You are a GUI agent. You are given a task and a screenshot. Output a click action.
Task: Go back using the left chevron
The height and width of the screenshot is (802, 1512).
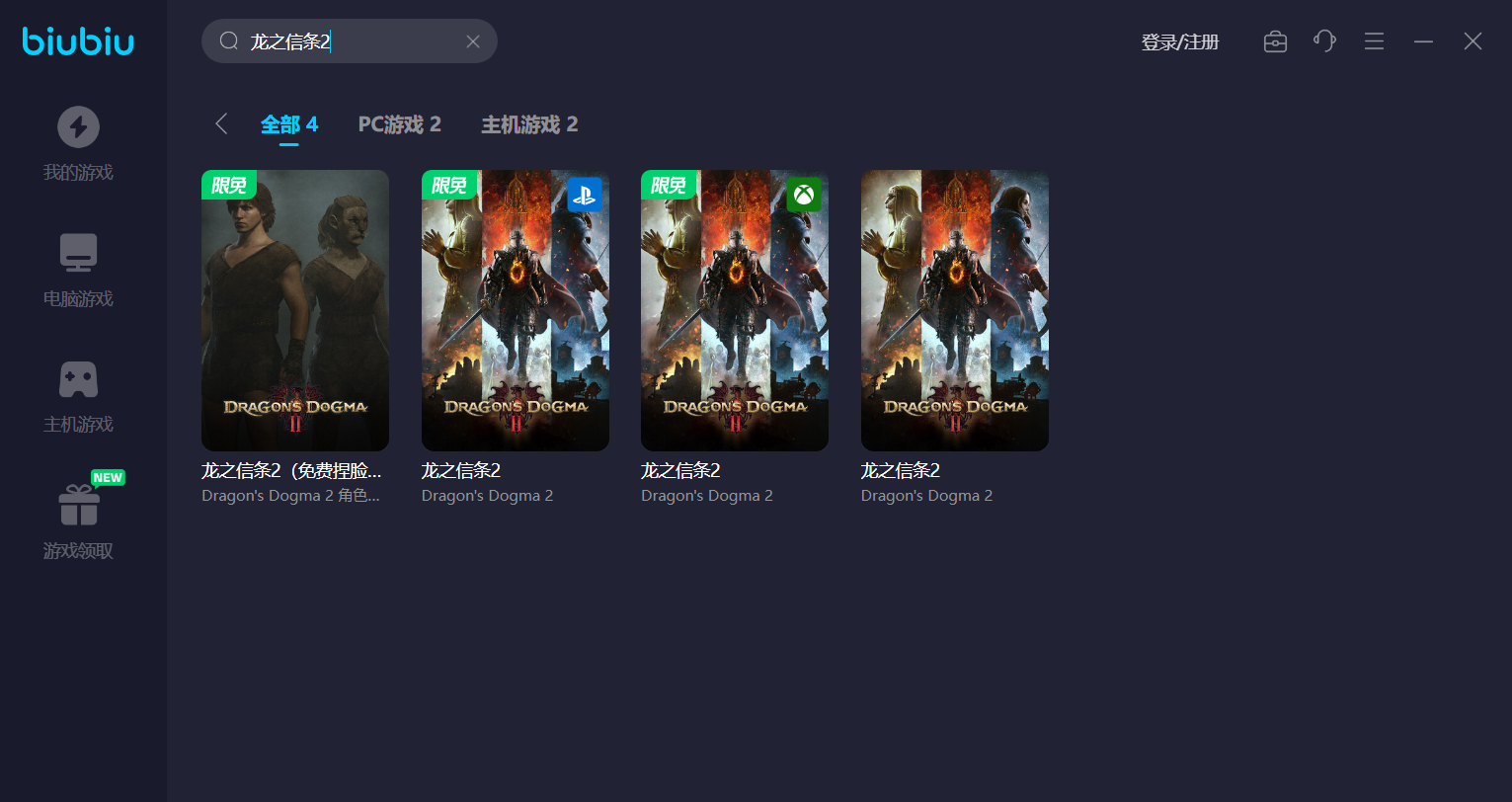point(221,123)
